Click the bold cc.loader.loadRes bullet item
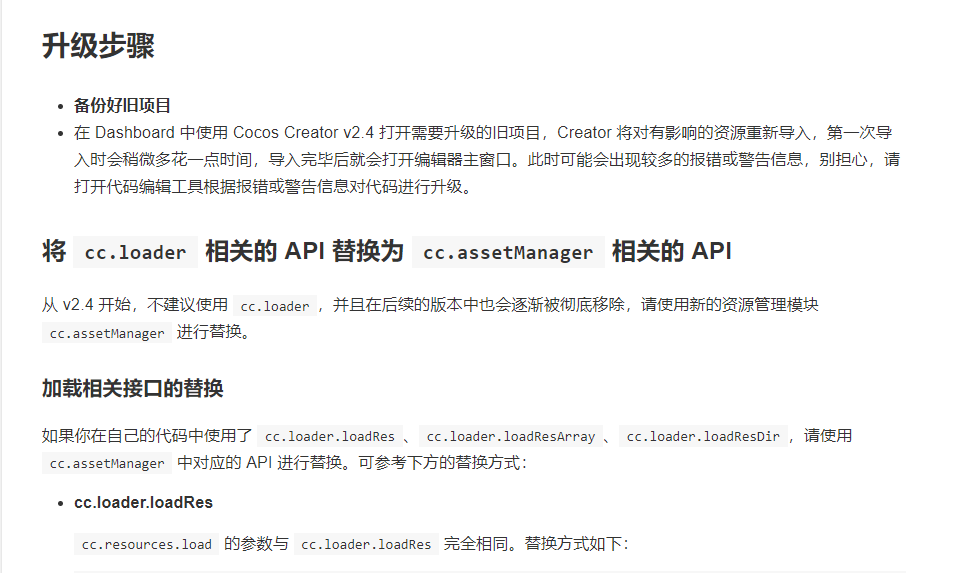957x573 pixels. [x=143, y=502]
